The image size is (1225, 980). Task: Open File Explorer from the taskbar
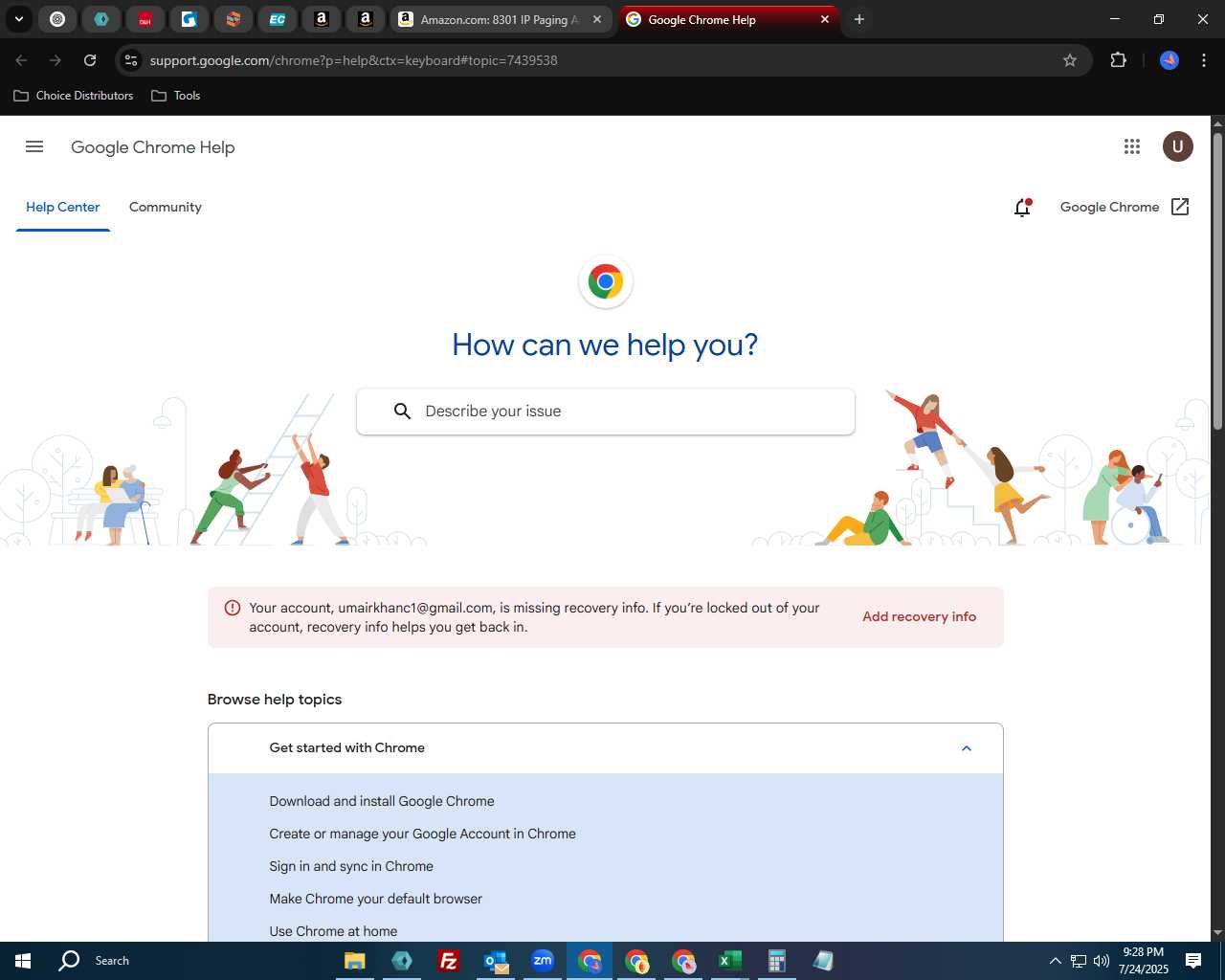click(355, 961)
